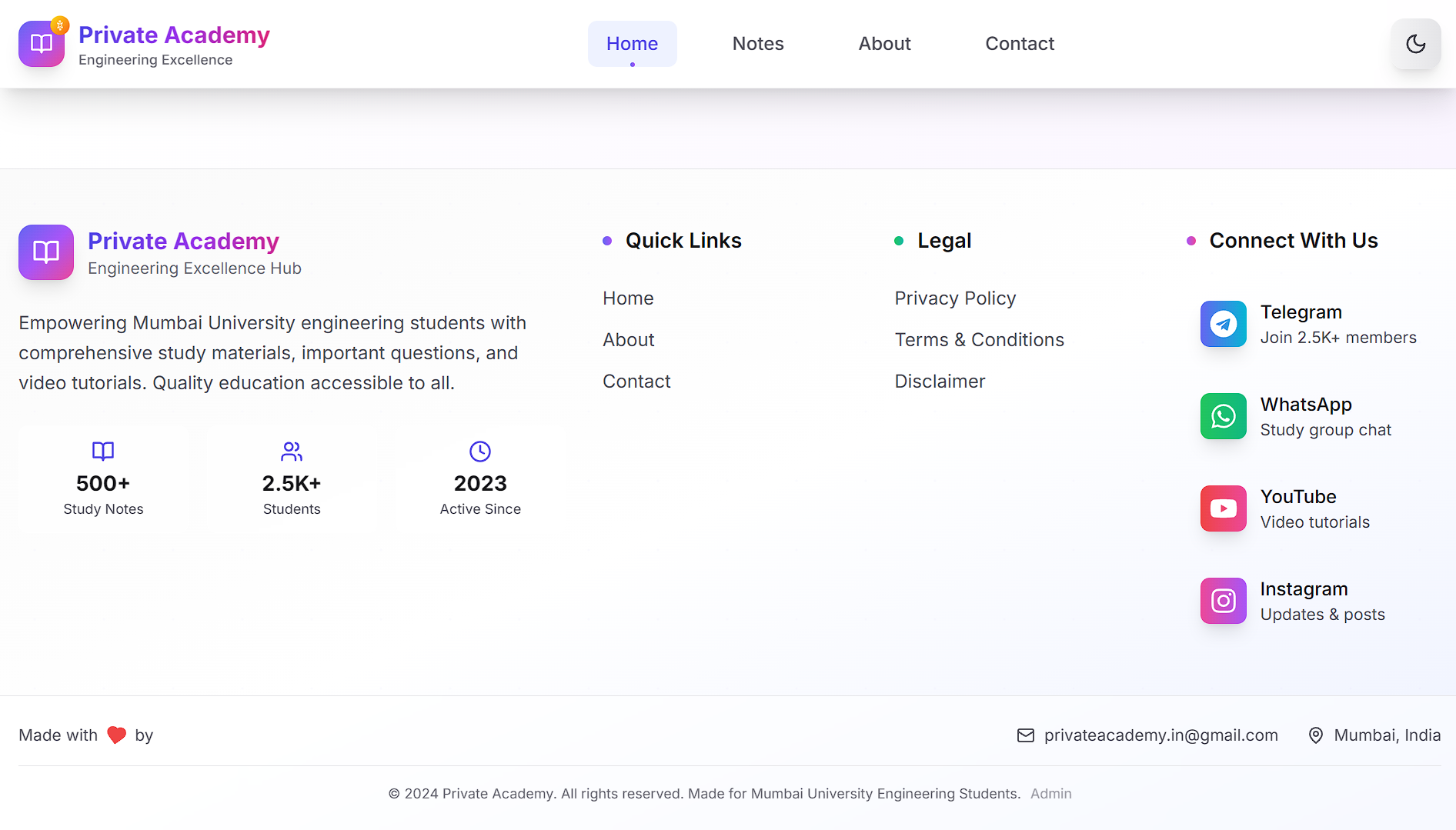Toggle dark mode with the moon icon
Screen dimensions: 1456x830
coord(1415,44)
